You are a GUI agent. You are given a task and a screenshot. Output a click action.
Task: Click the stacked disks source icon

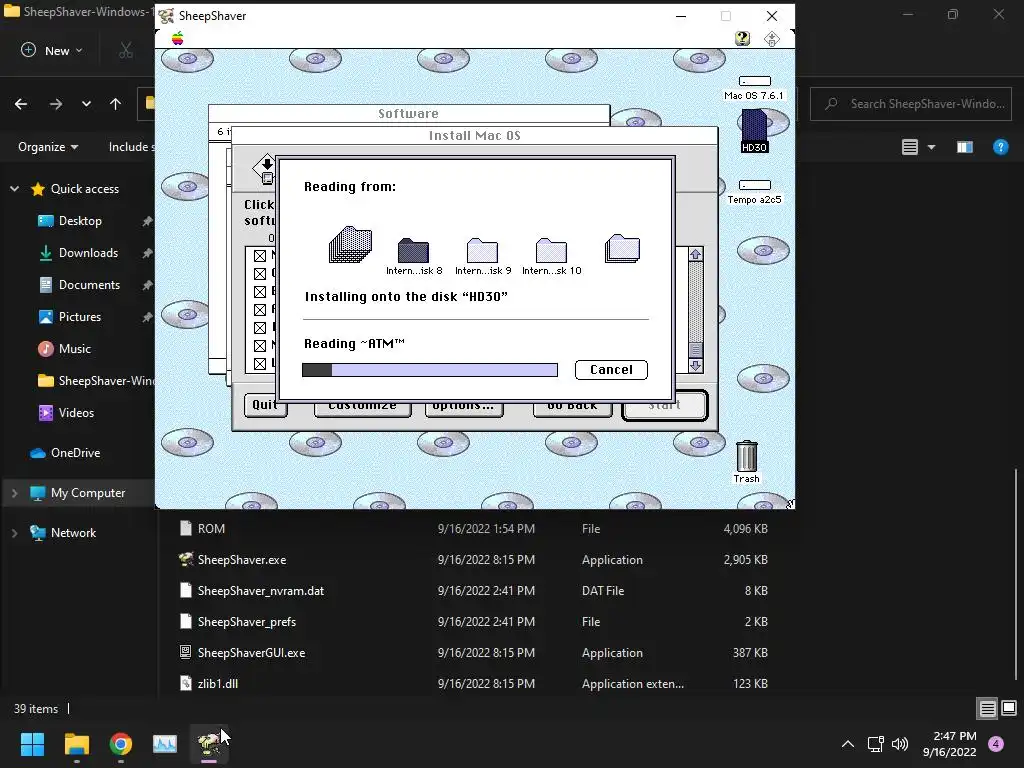(x=350, y=244)
